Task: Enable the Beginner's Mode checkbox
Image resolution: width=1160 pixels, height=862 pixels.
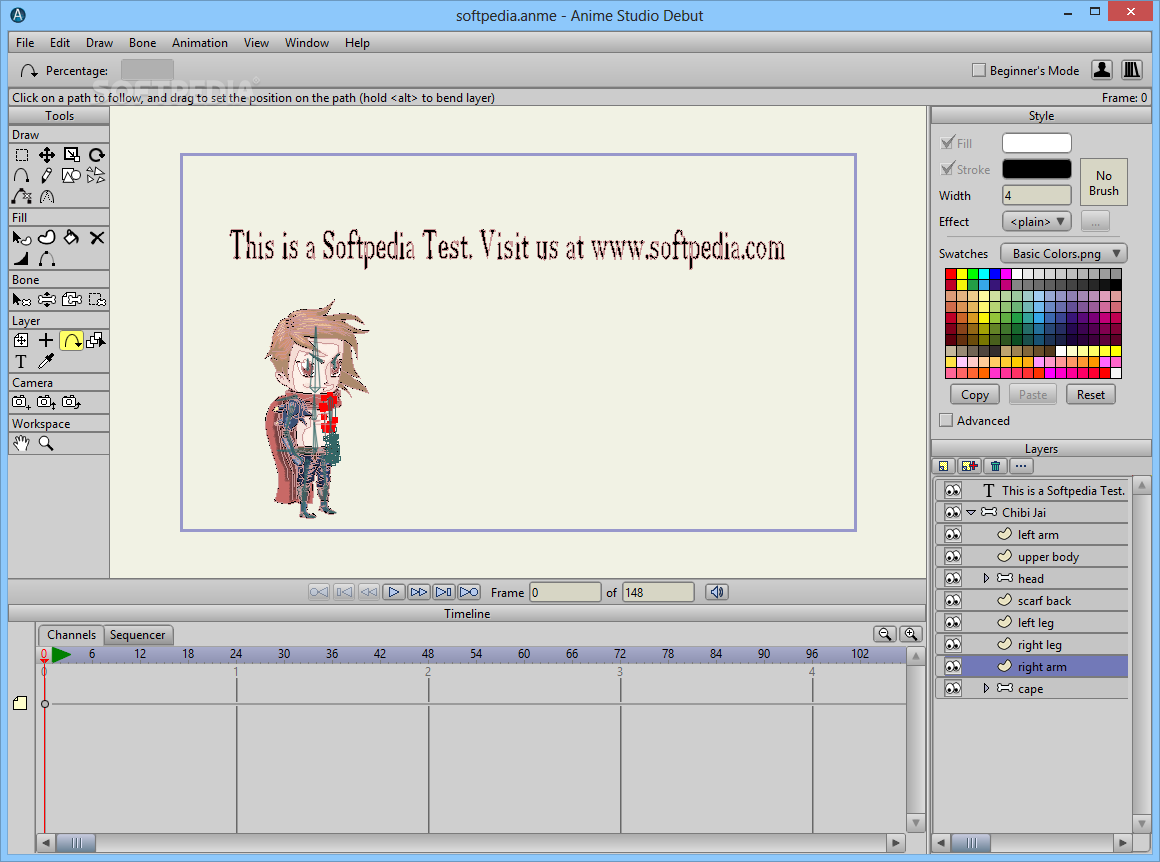Action: click(x=979, y=70)
